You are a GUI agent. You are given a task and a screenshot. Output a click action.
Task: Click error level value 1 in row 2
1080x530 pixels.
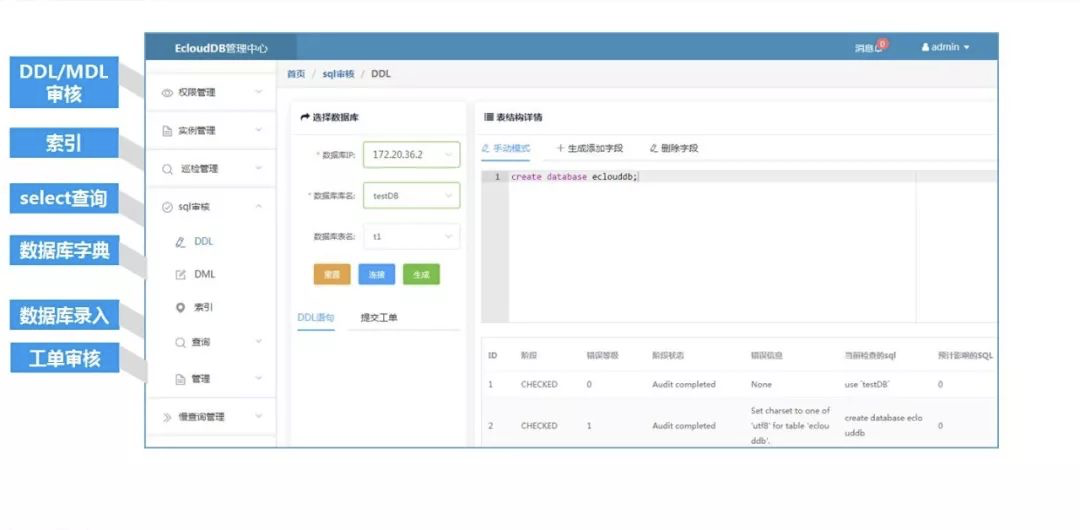(x=589, y=426)
